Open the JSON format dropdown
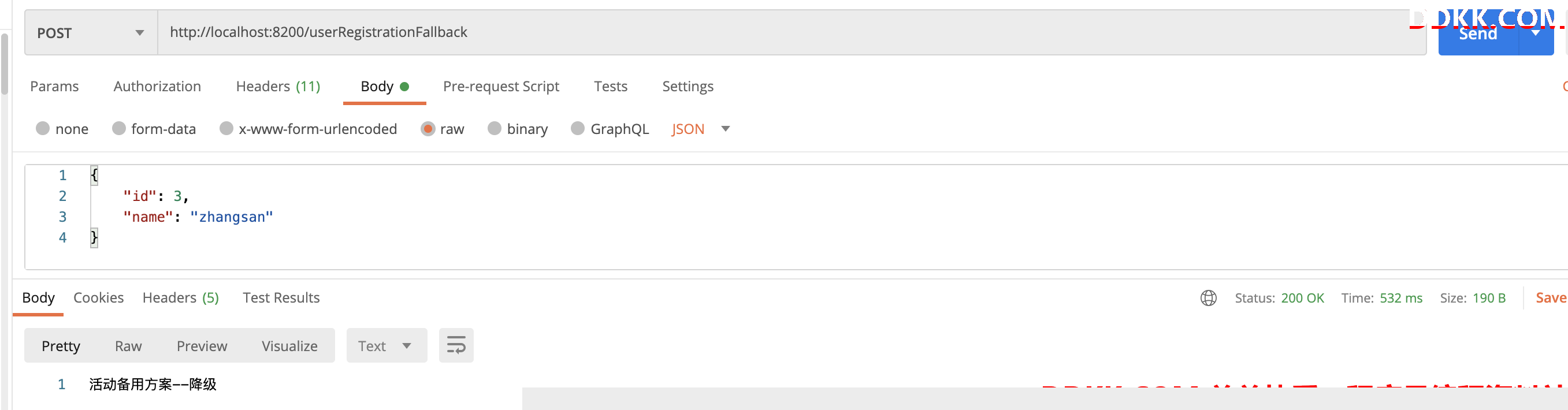 tap(701, 129)
